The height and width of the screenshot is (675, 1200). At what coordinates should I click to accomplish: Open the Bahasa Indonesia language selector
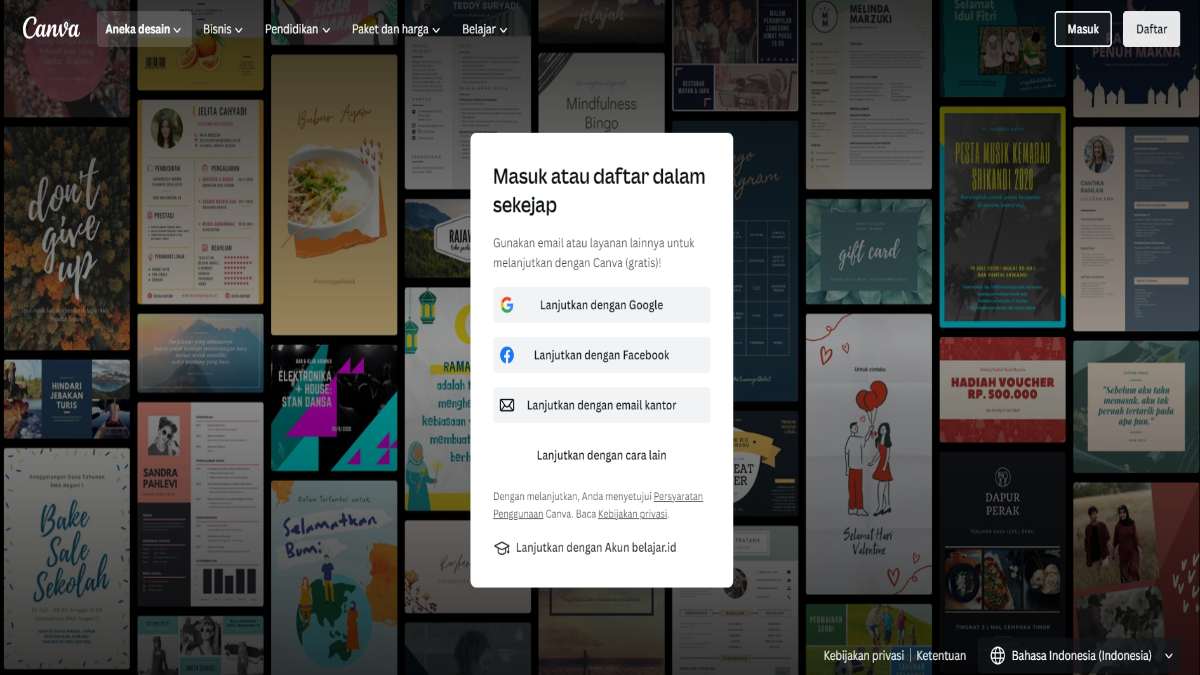pyautogui.click(x=1084, y=656)
